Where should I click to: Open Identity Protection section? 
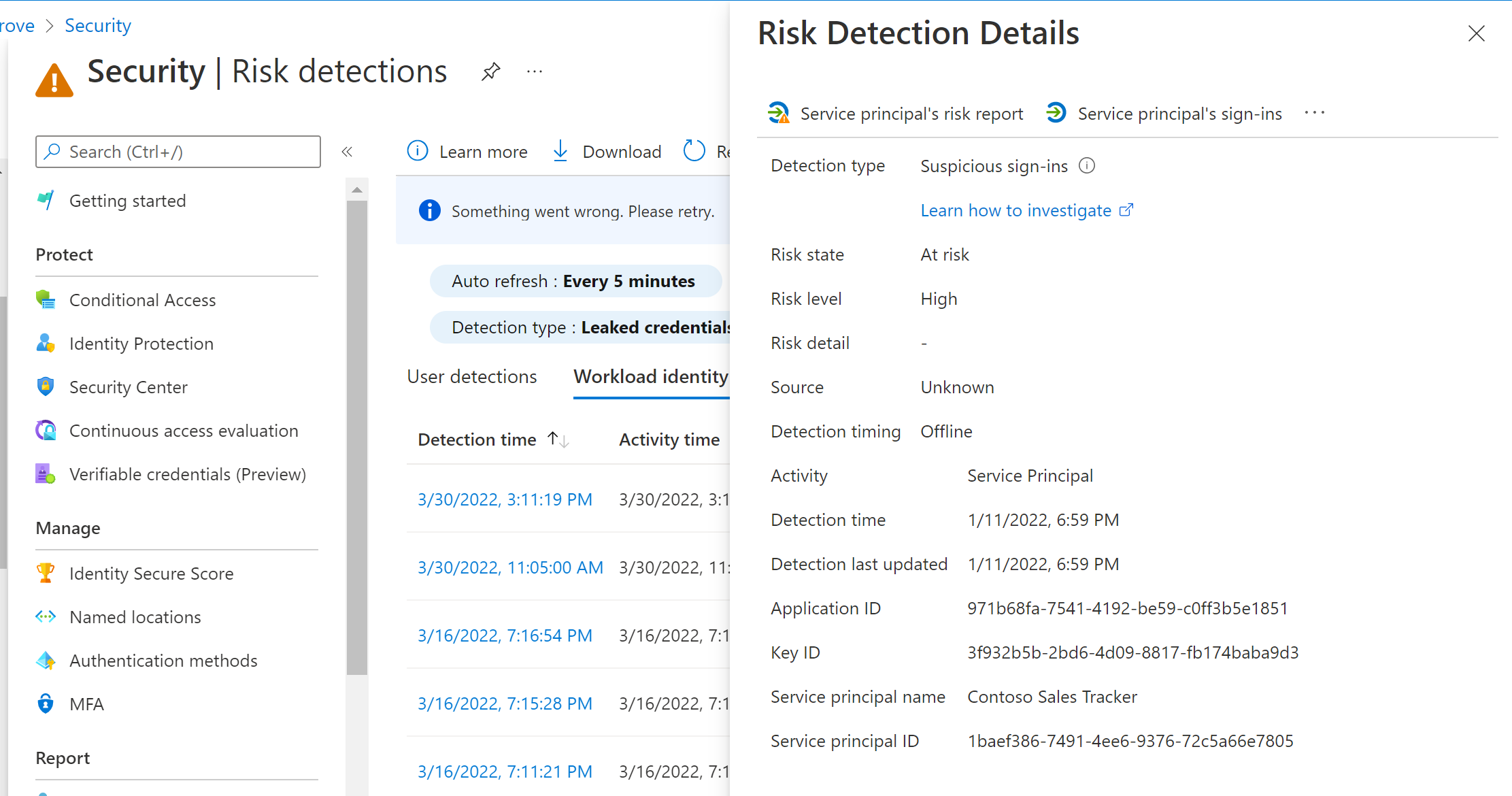coord(141,343)
